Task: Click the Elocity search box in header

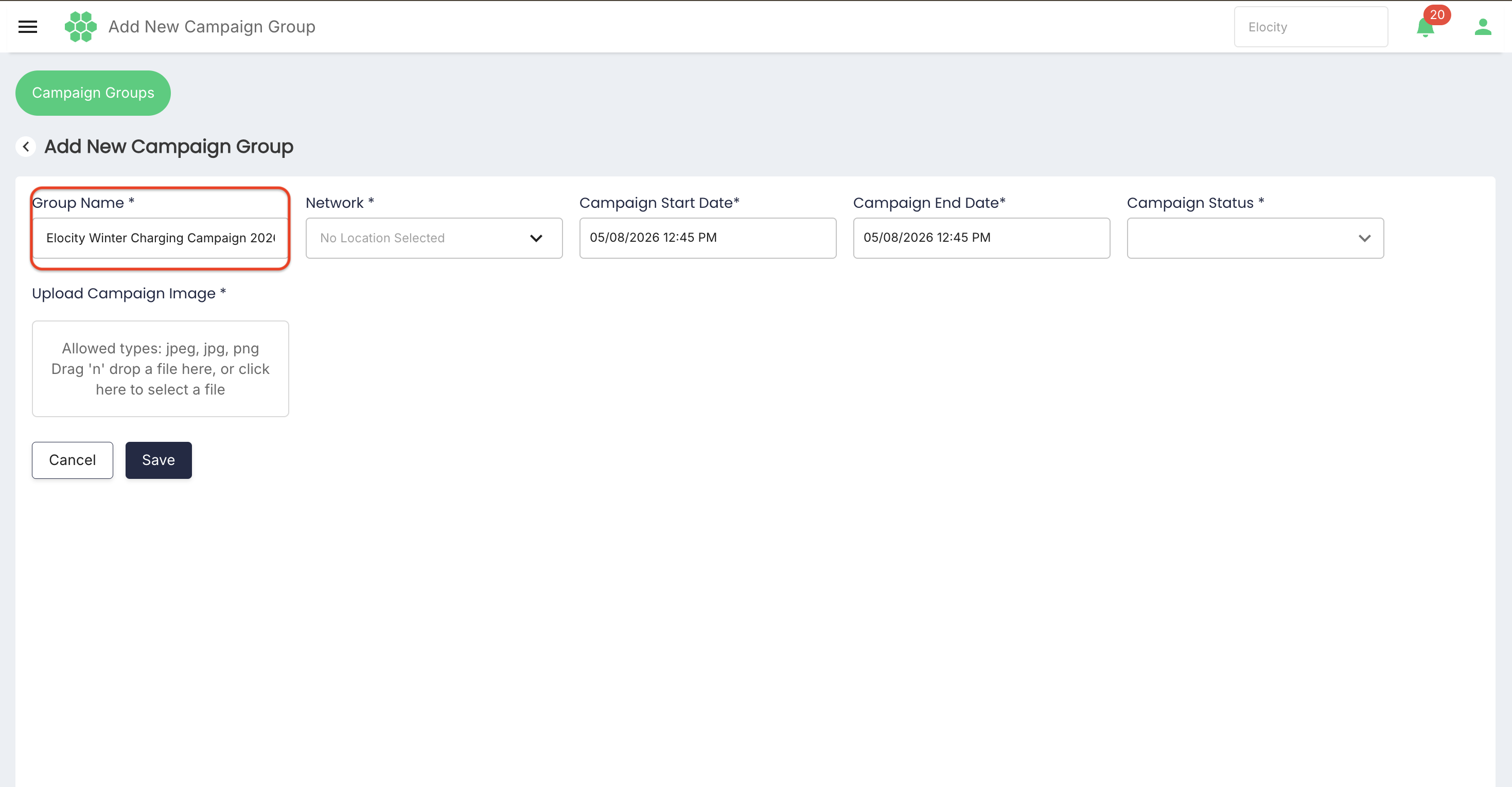Action: point(1311,27)
